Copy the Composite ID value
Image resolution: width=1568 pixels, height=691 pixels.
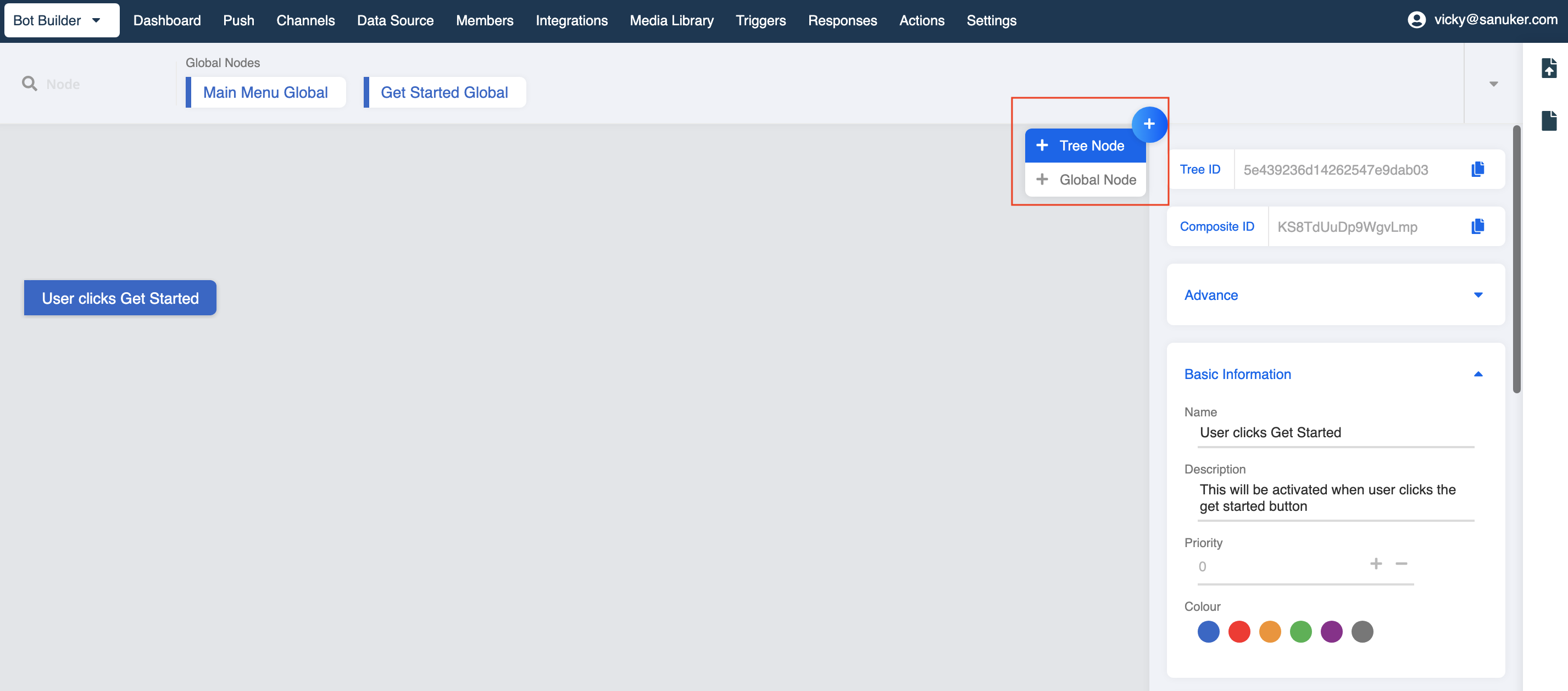coord(1477,226)
